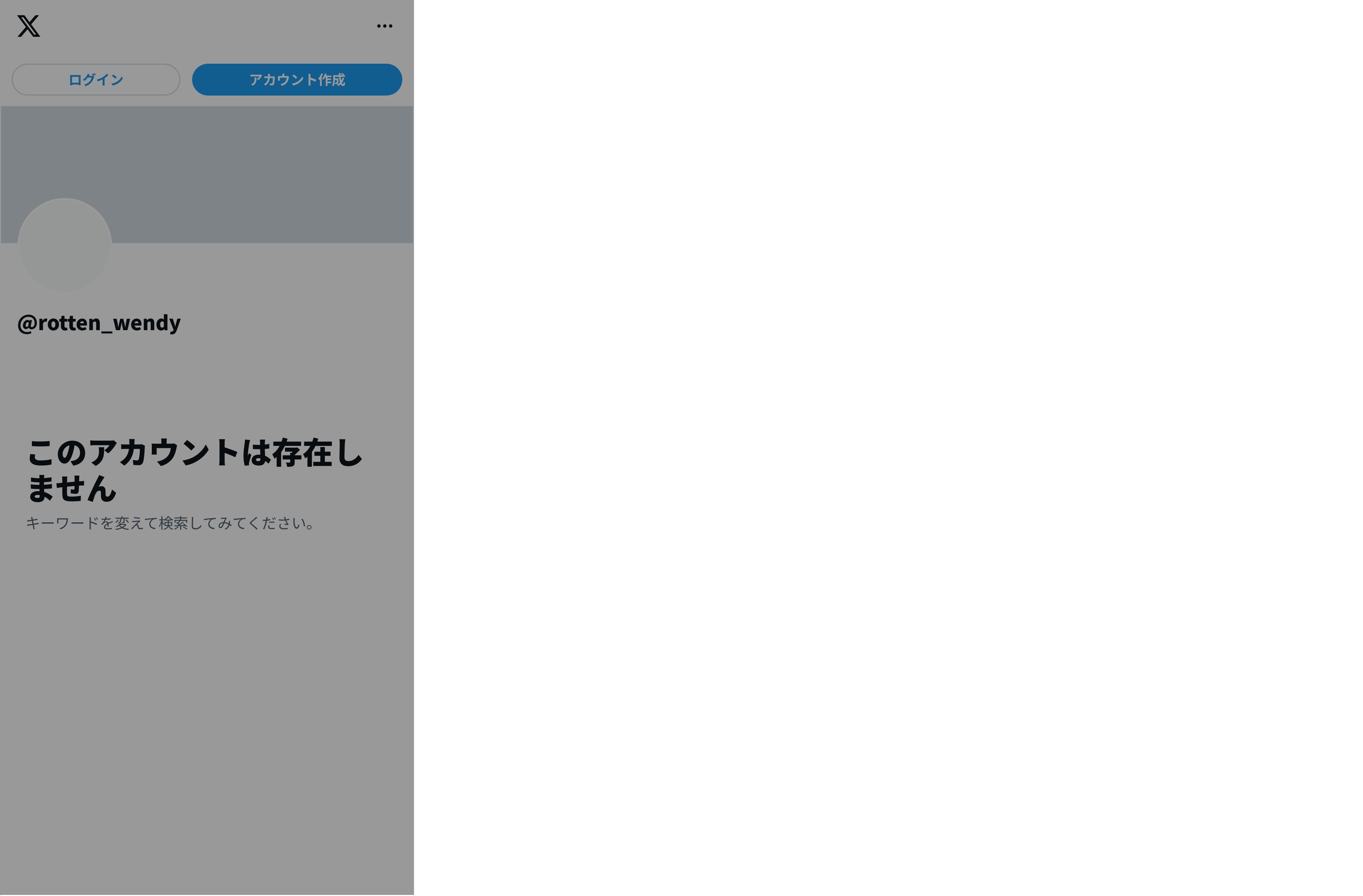
Task: Click the ません second heading line
Action: [x=72, y=489]
